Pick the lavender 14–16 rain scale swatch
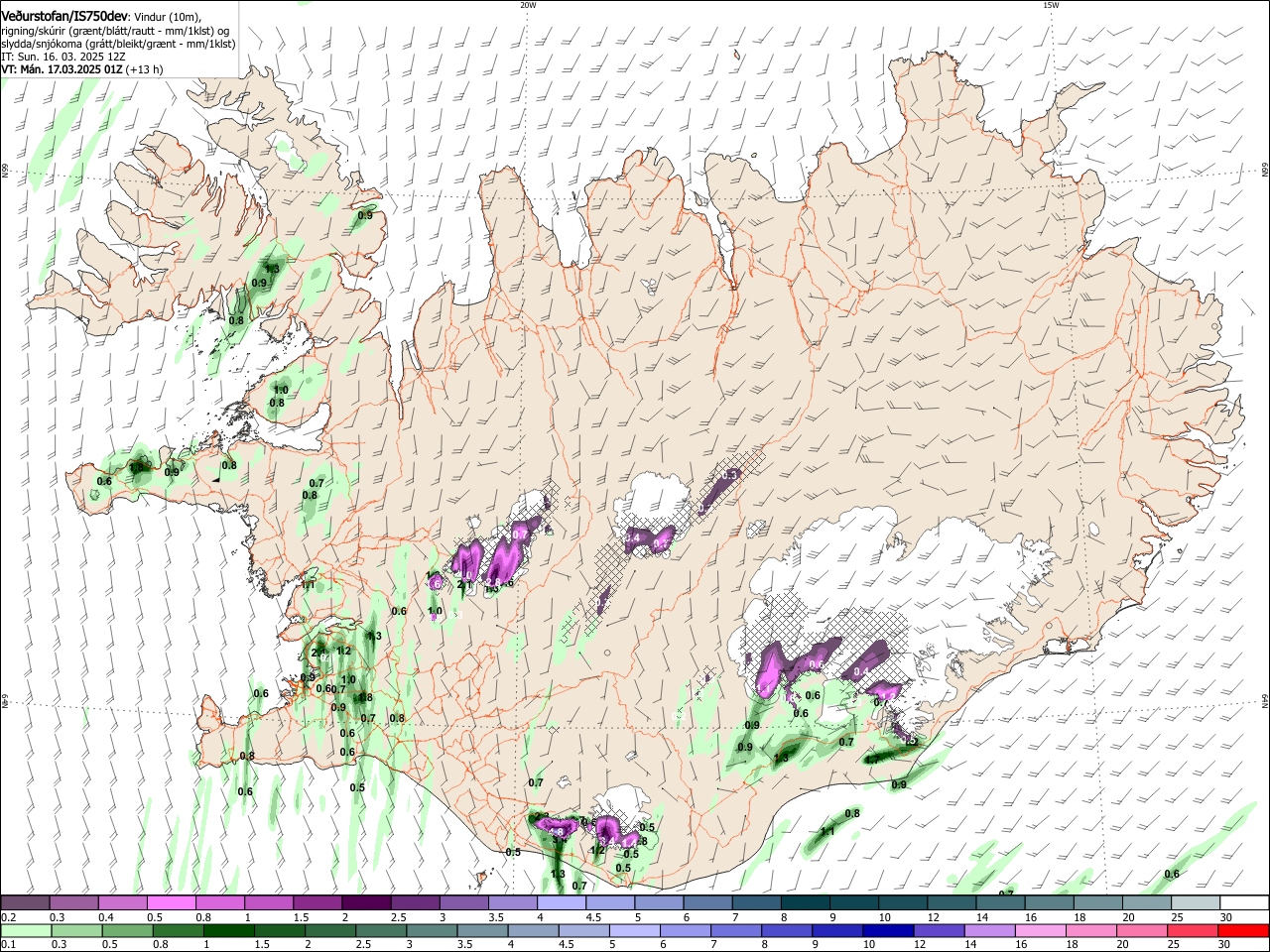Screen dimensions: 1270x952 [989, 930]
